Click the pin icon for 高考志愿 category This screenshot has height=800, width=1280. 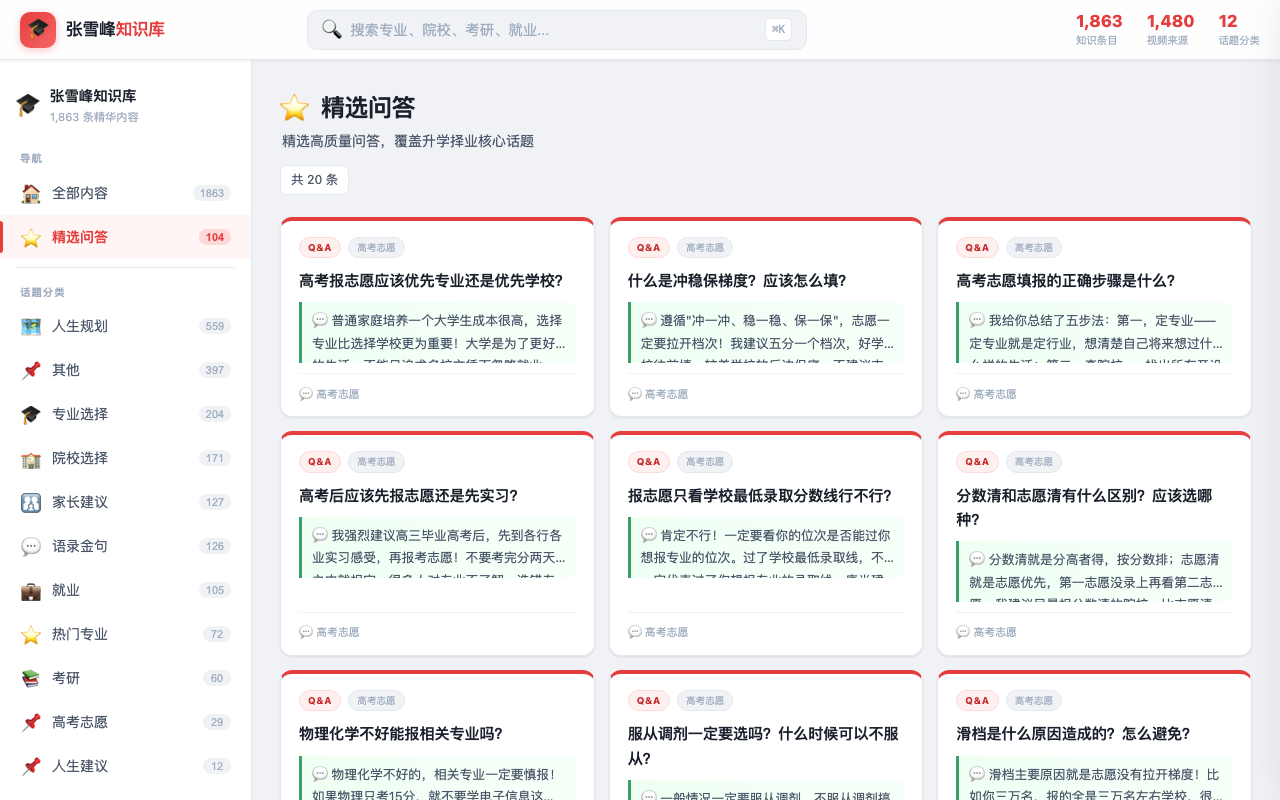[31, 722]
